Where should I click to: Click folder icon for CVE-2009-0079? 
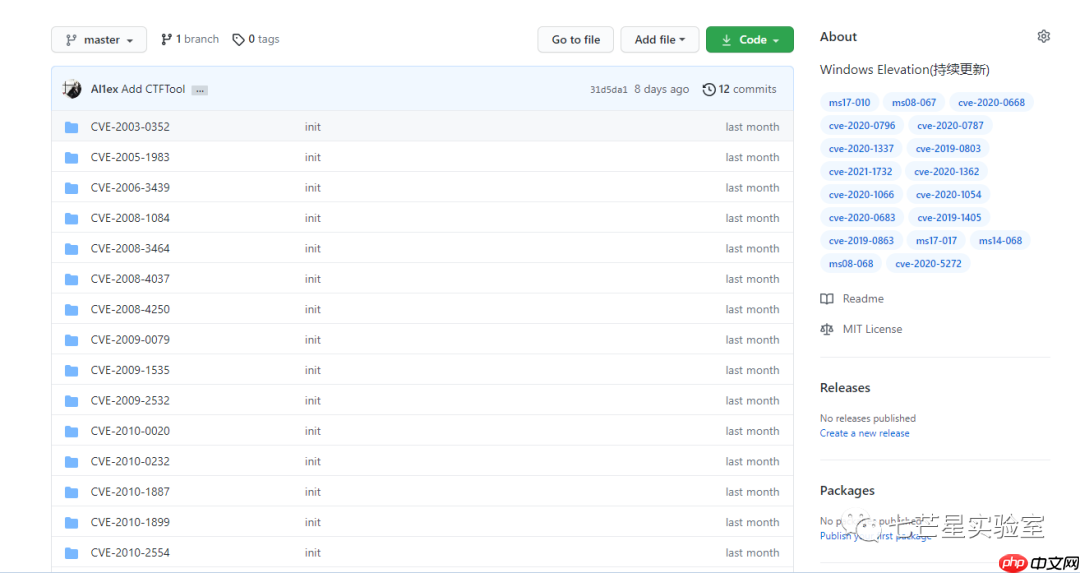point(72,340)
